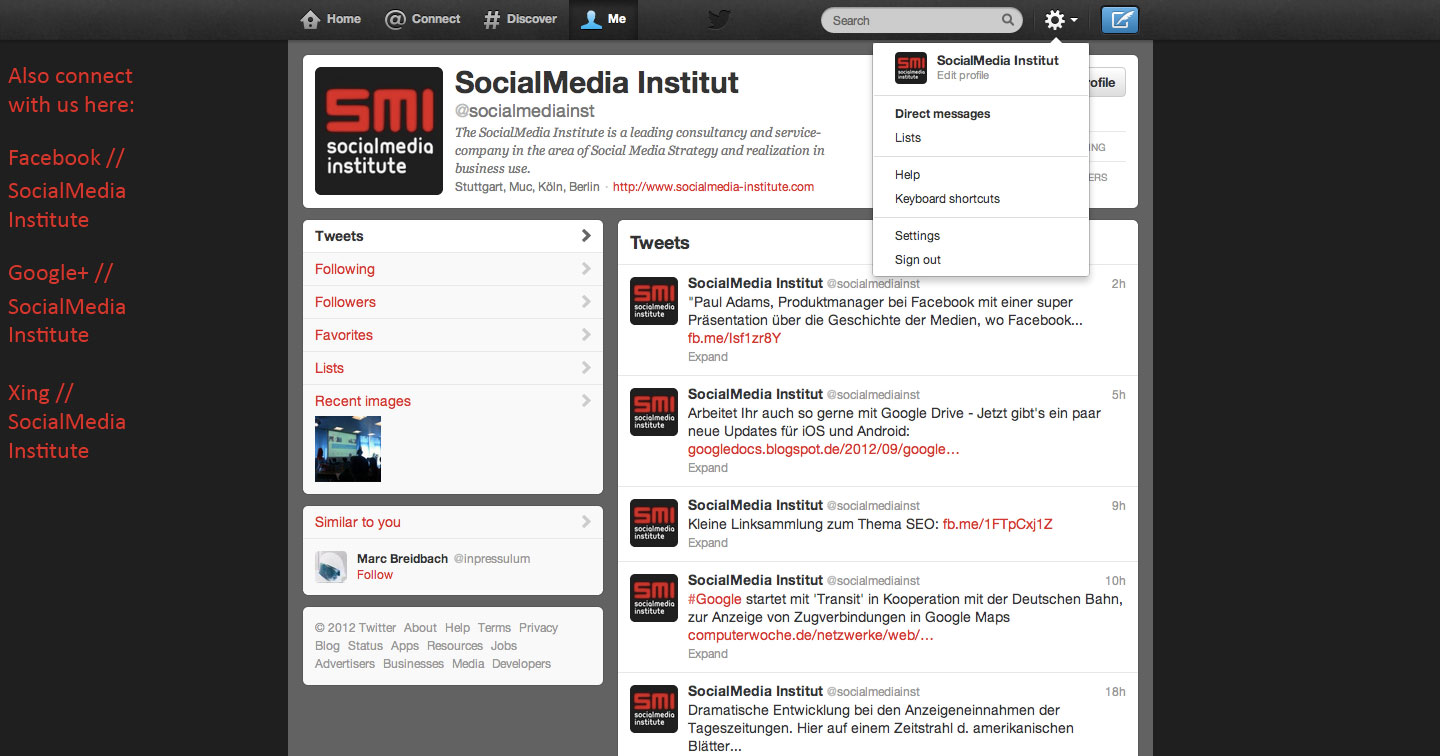Click Marc Breidbach's avatar icon

pos(331,566)
